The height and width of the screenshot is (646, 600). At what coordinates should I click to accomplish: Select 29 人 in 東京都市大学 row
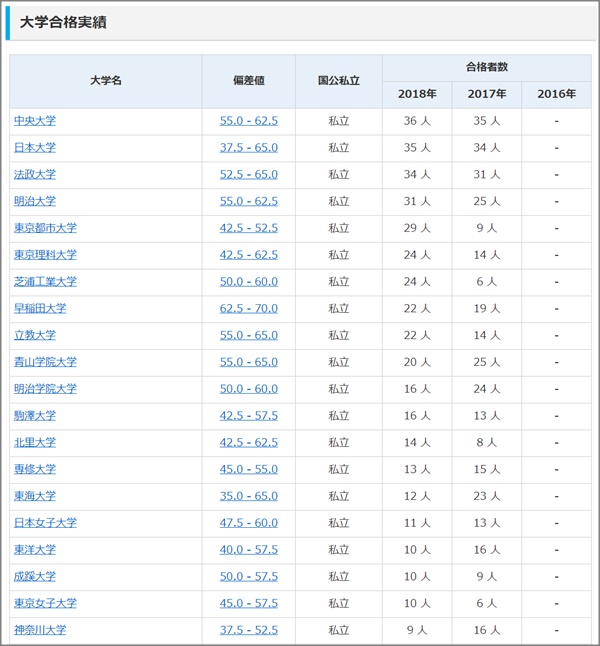point(417,228)
